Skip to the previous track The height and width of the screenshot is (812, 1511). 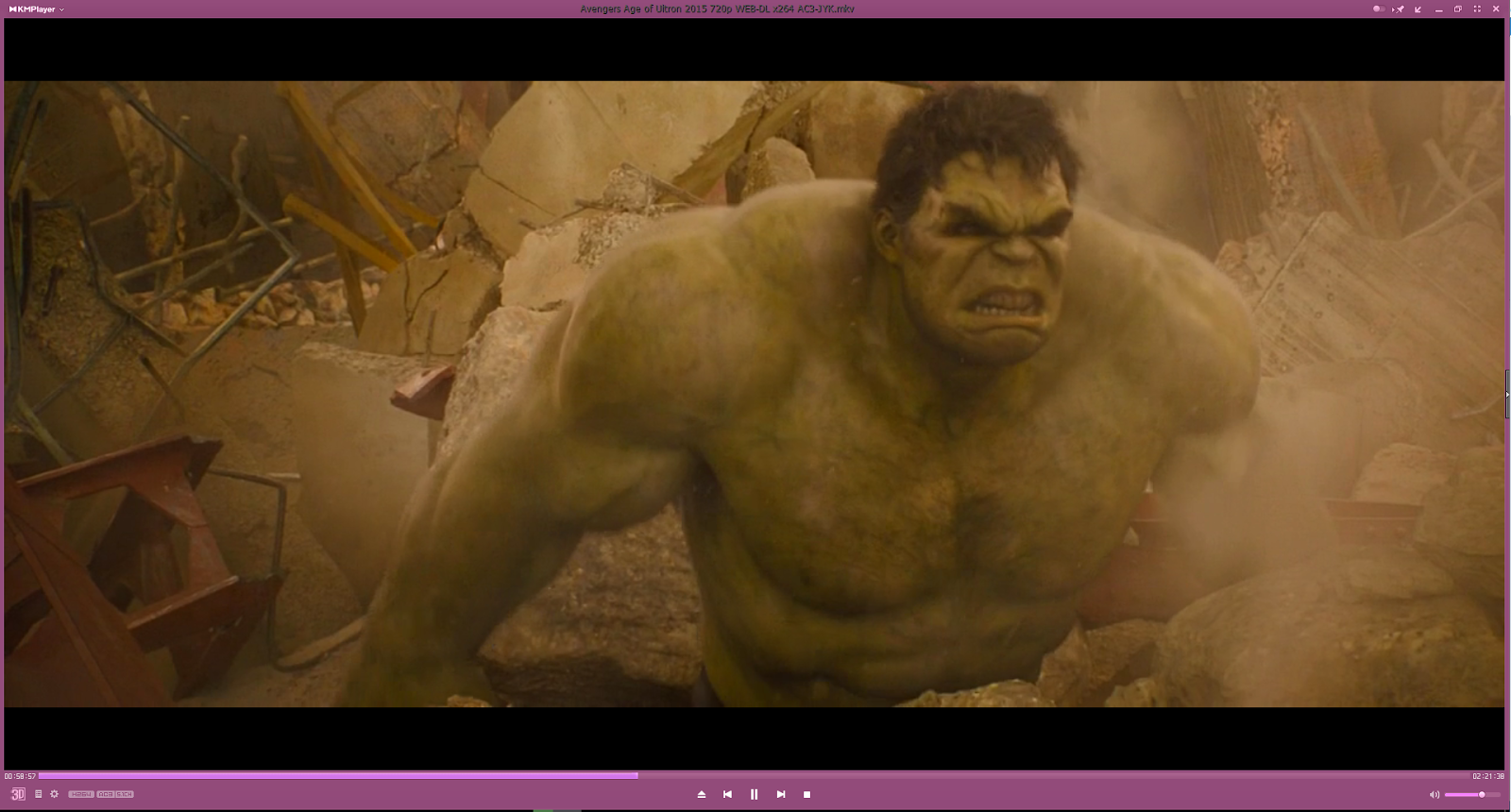pos(727,794)
